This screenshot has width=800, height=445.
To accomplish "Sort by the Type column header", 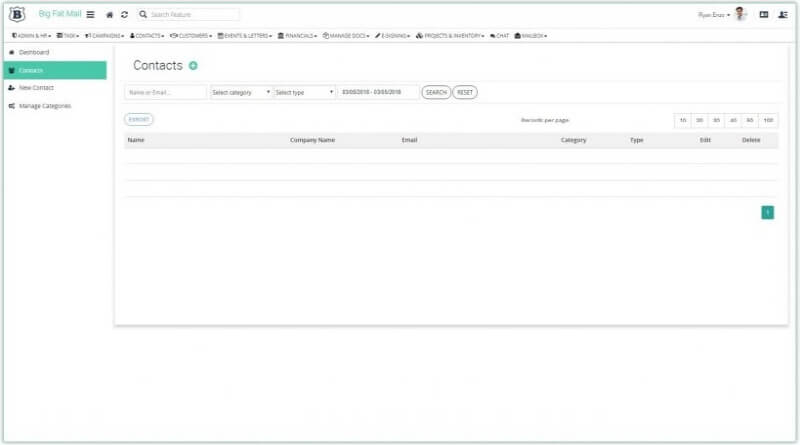I will coord(636,140).
